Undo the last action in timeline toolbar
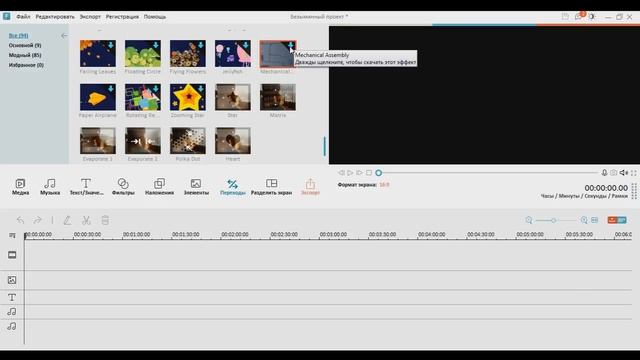The image size is (640, 360). click(20, 220)
